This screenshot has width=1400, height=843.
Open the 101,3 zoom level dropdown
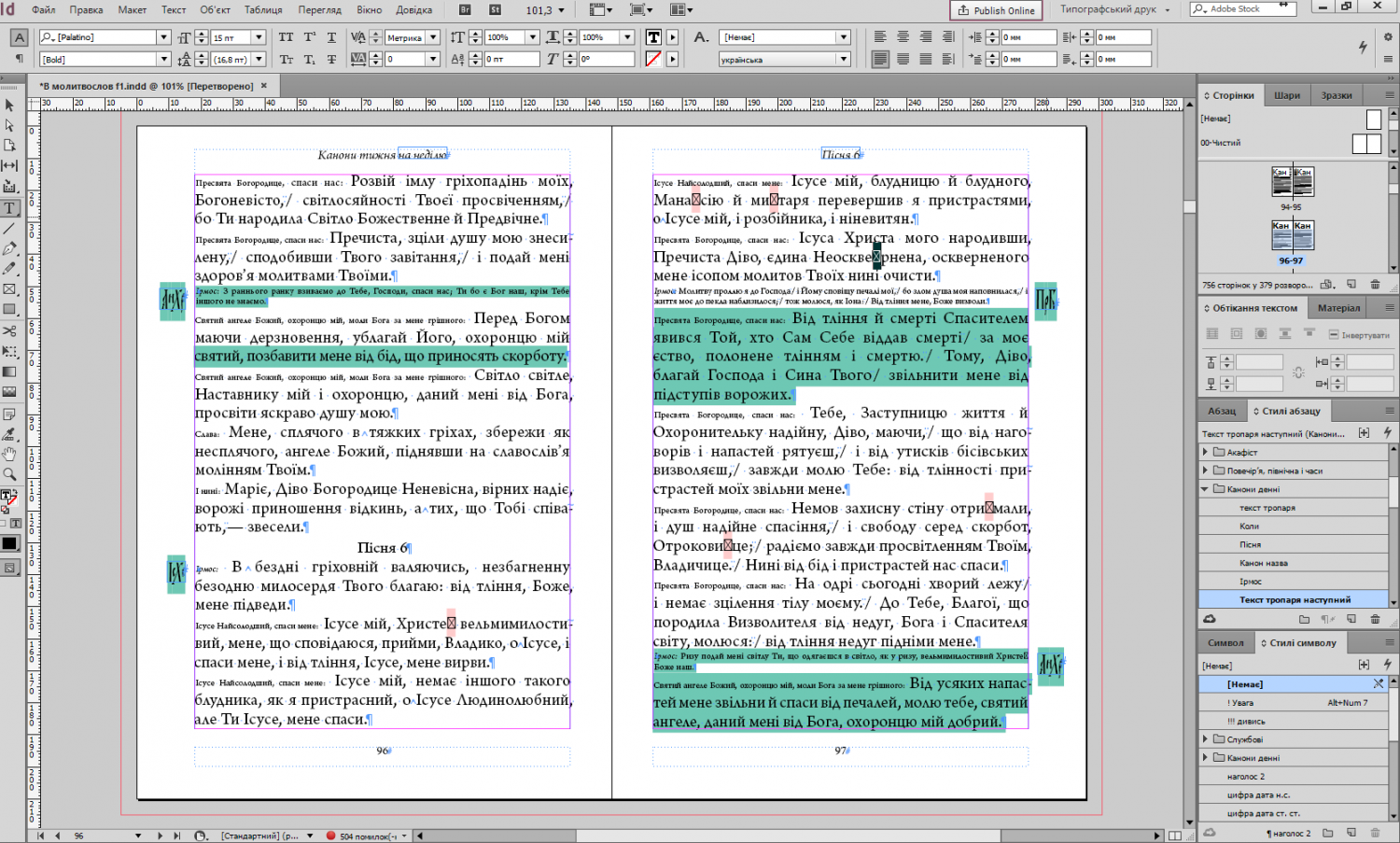[x=563, y=10]
